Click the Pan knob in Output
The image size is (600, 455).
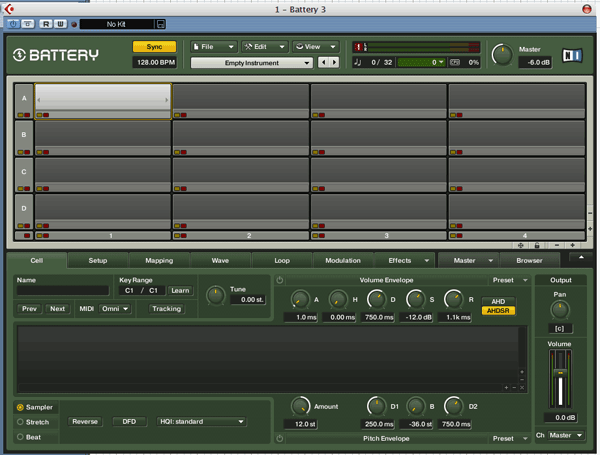[560, 310]
